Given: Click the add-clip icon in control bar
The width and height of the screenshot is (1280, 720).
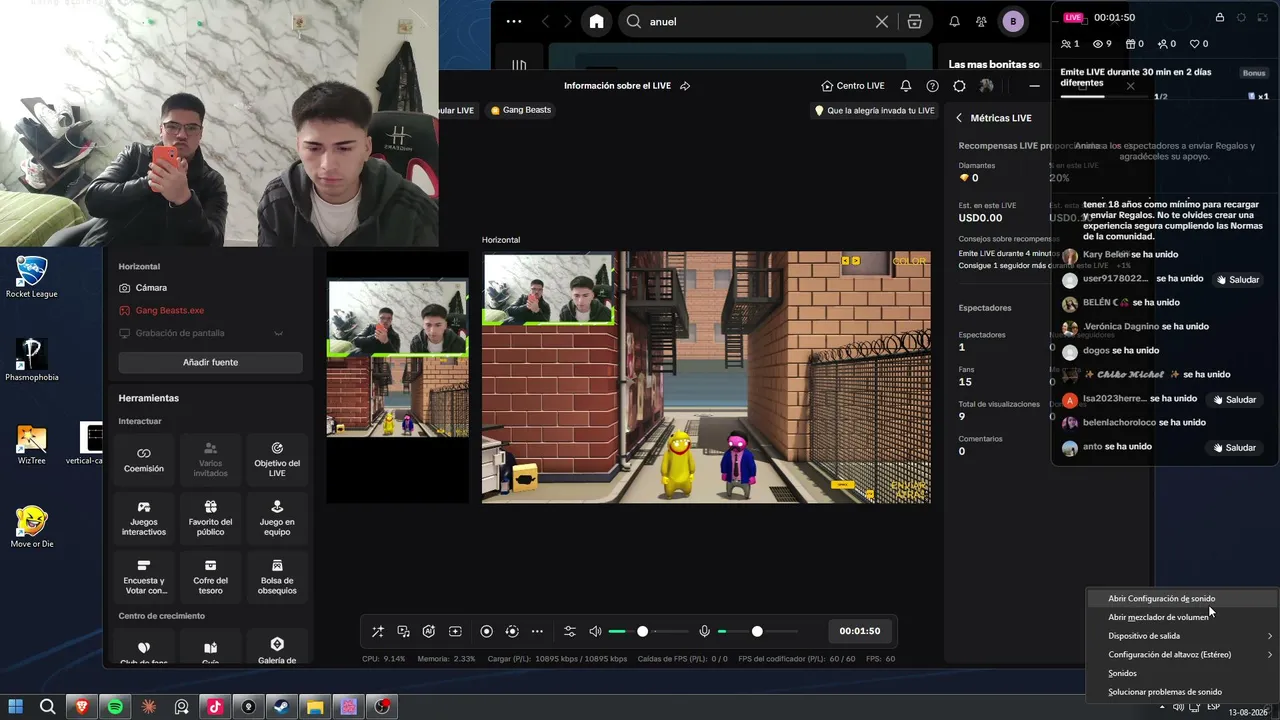Looking at the screenshot, I should click(455, 631).
